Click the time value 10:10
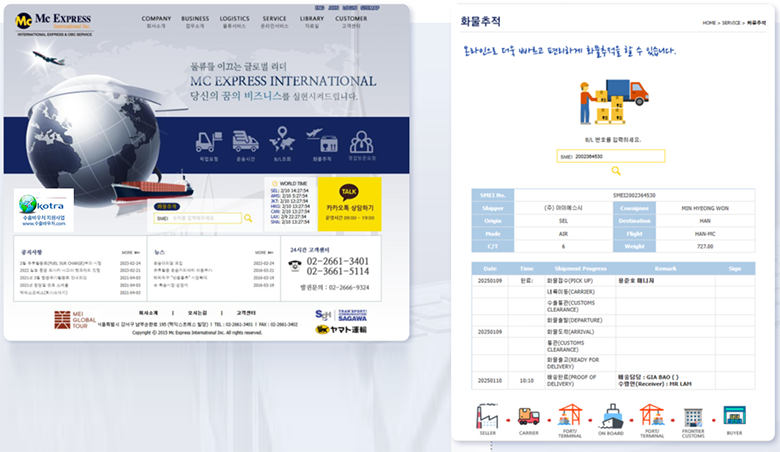780x452 pixels. (x=526, y=380)
